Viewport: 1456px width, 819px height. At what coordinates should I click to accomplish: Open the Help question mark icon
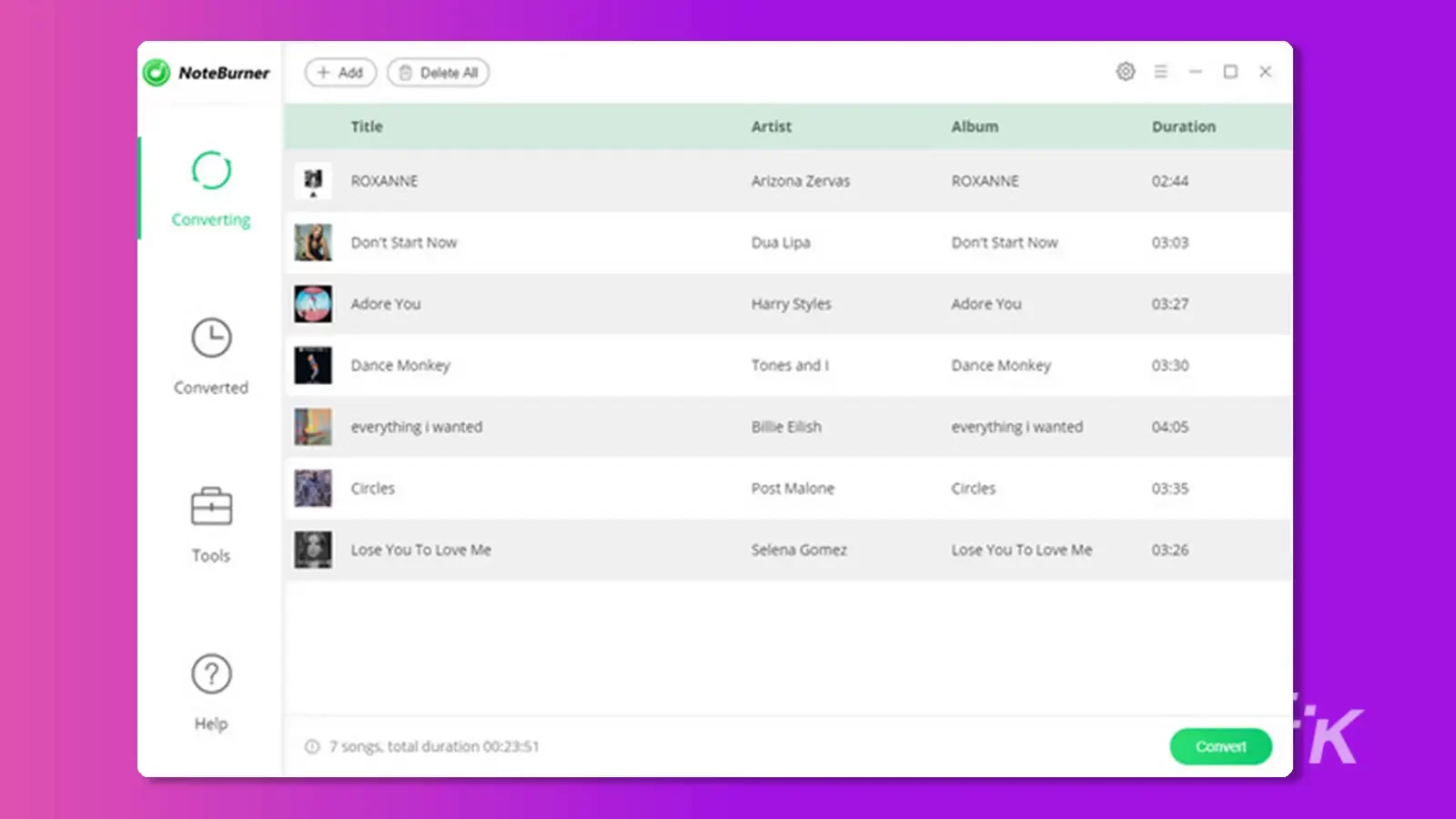click(x=211, y=673)
